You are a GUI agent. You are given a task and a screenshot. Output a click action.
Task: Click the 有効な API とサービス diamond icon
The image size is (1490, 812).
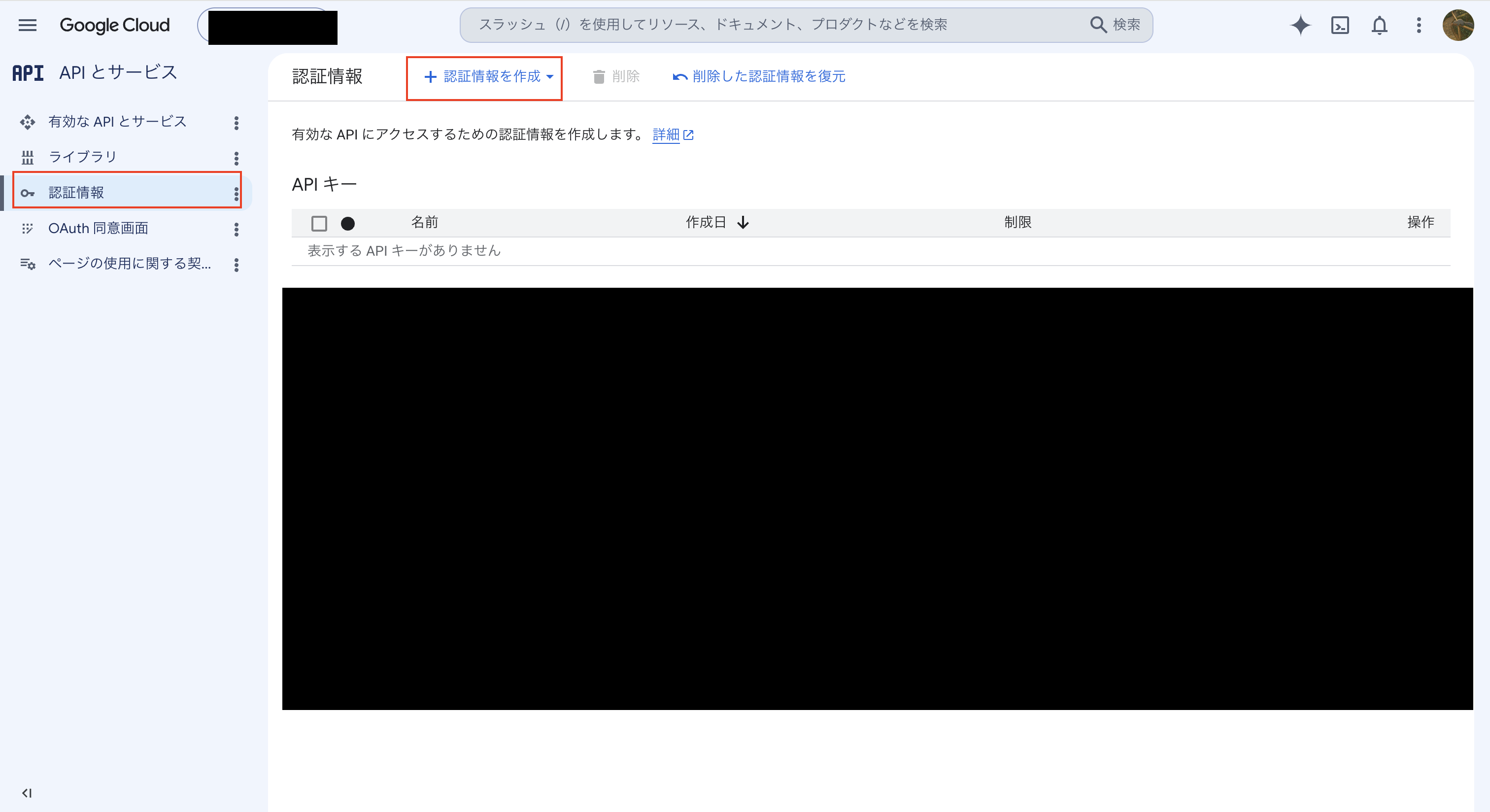(27, 122)
